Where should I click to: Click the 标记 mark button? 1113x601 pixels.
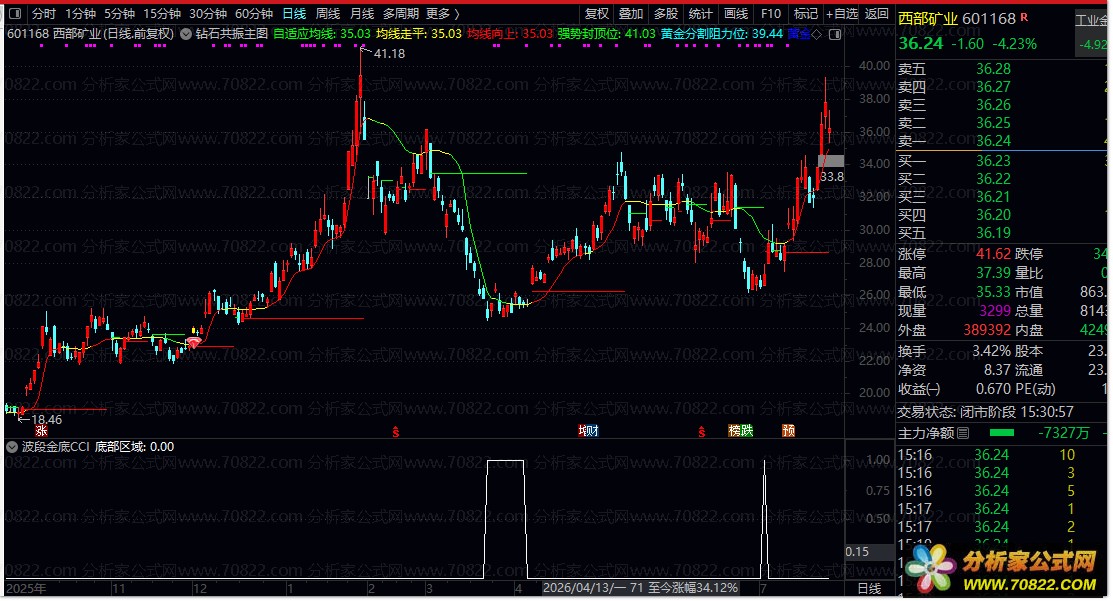coord(806,13)
